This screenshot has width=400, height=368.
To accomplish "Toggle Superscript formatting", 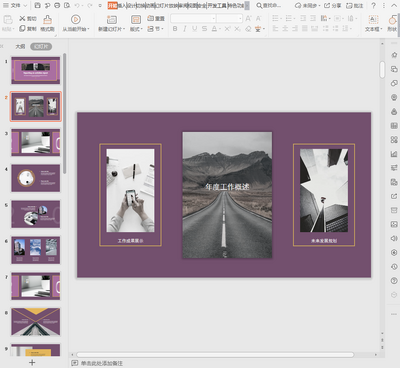I will coord(227,29).
